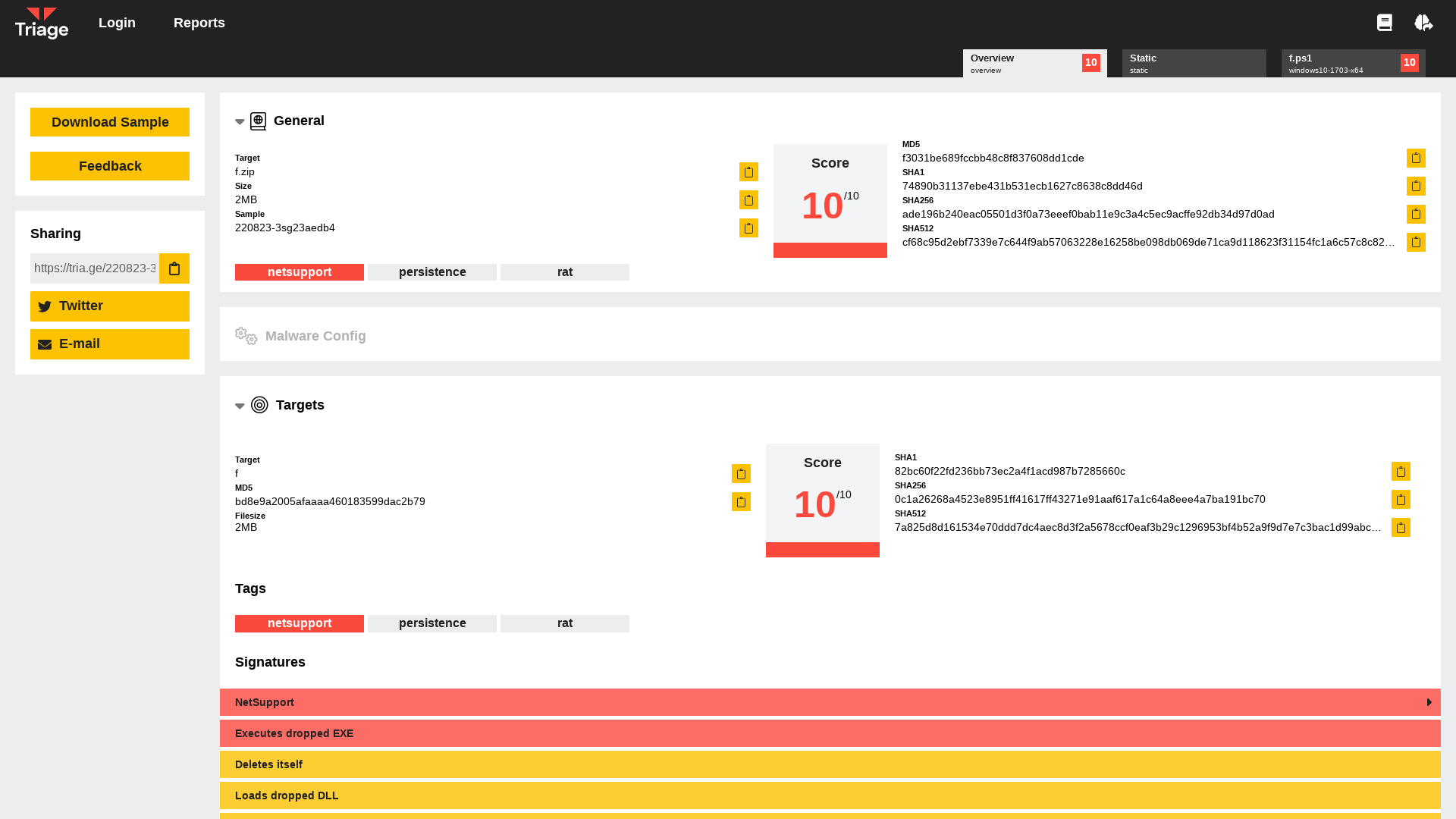
Task: Click the Malware Config gear icon
Action: click(245, 336)
